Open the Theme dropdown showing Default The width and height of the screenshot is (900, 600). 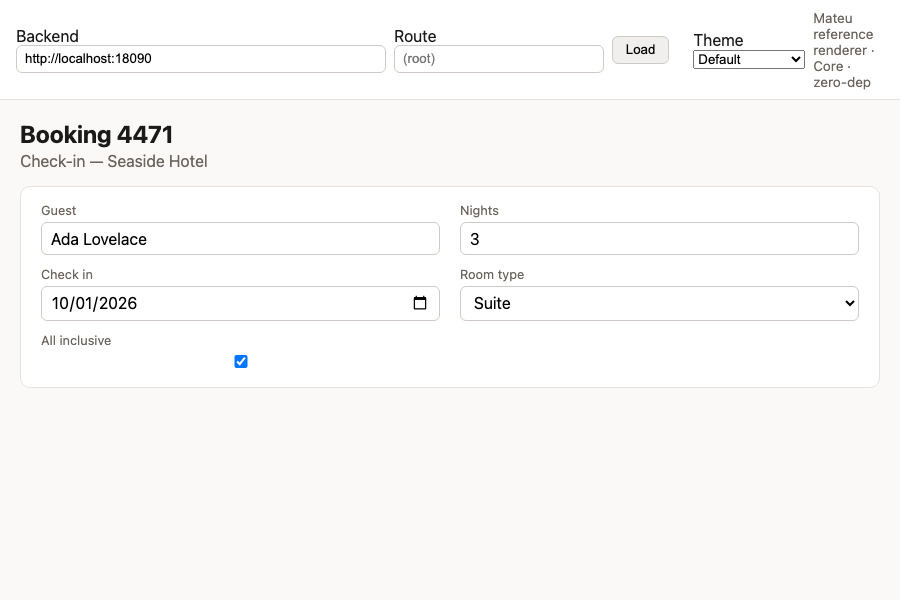point(748,60)
